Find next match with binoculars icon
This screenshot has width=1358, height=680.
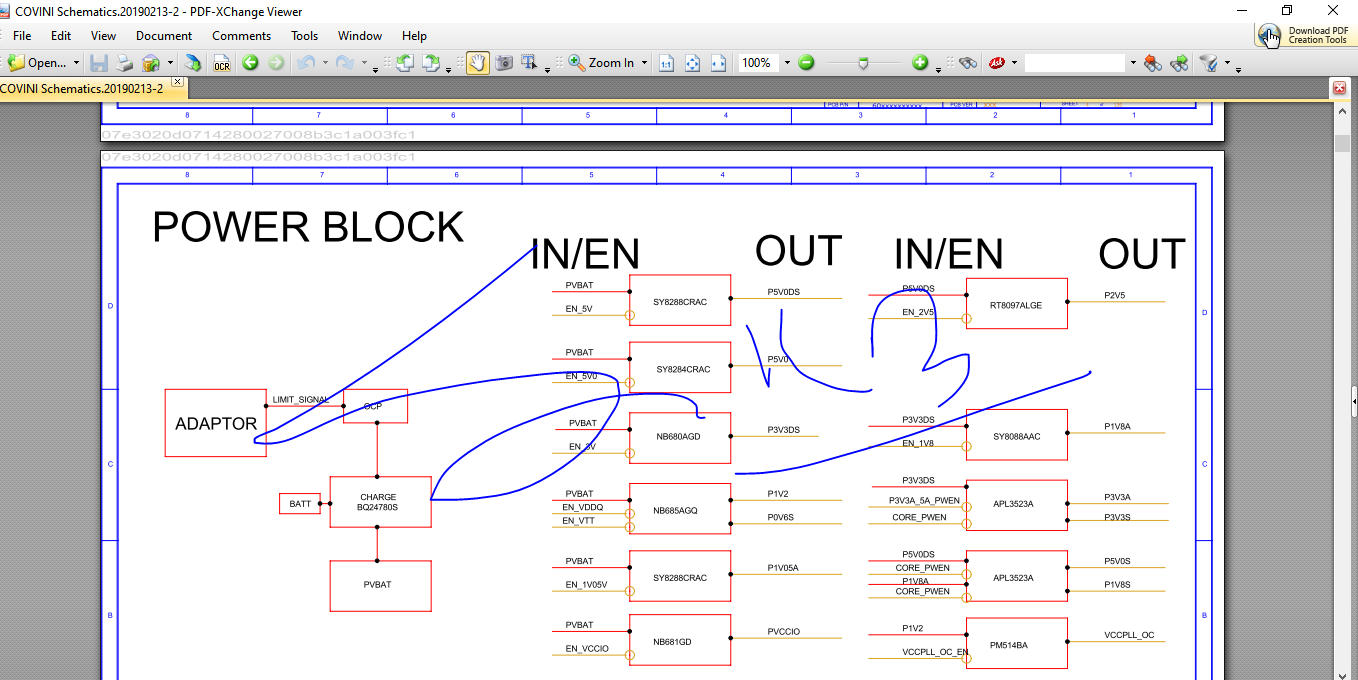click(1180, 63)
